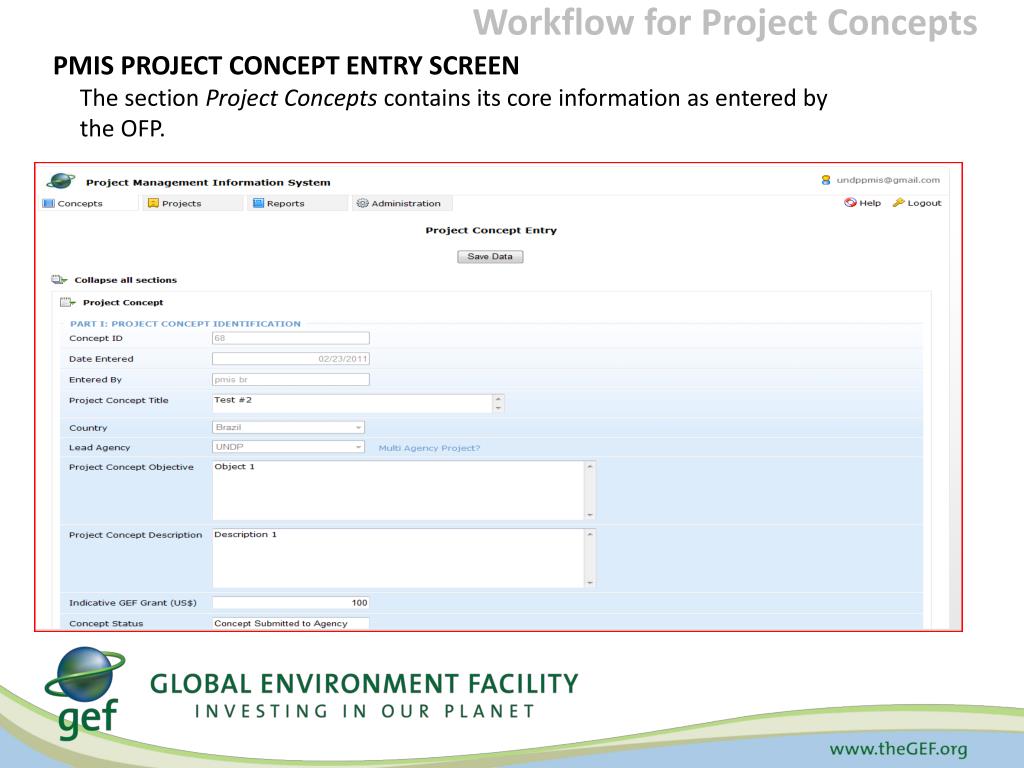Click scroll up arrow in Description textarea

pos(590,534)
